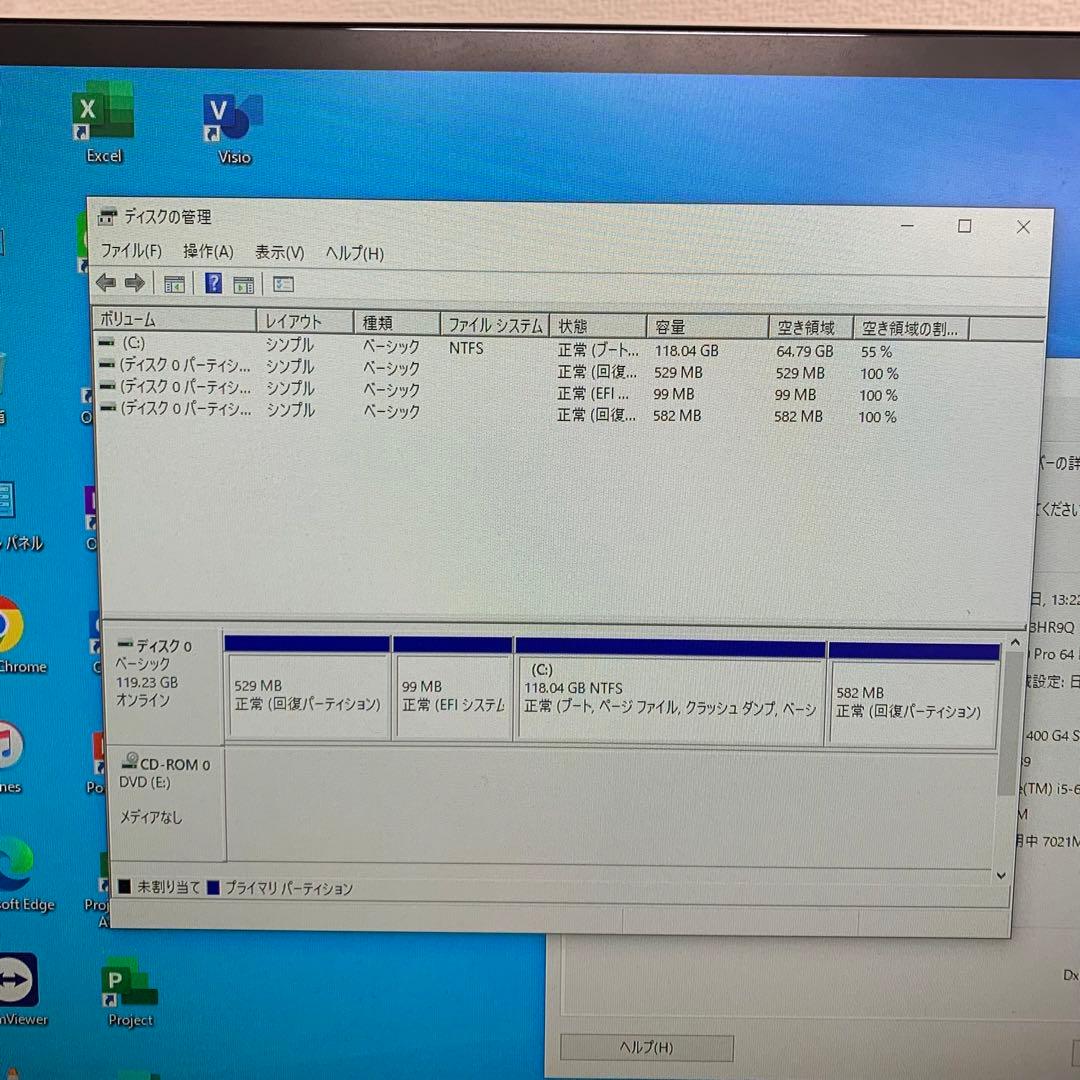
Task: Click the プライマリ パーティション legend color swatch
Action: pyautogui.click(x=213, y=887)
